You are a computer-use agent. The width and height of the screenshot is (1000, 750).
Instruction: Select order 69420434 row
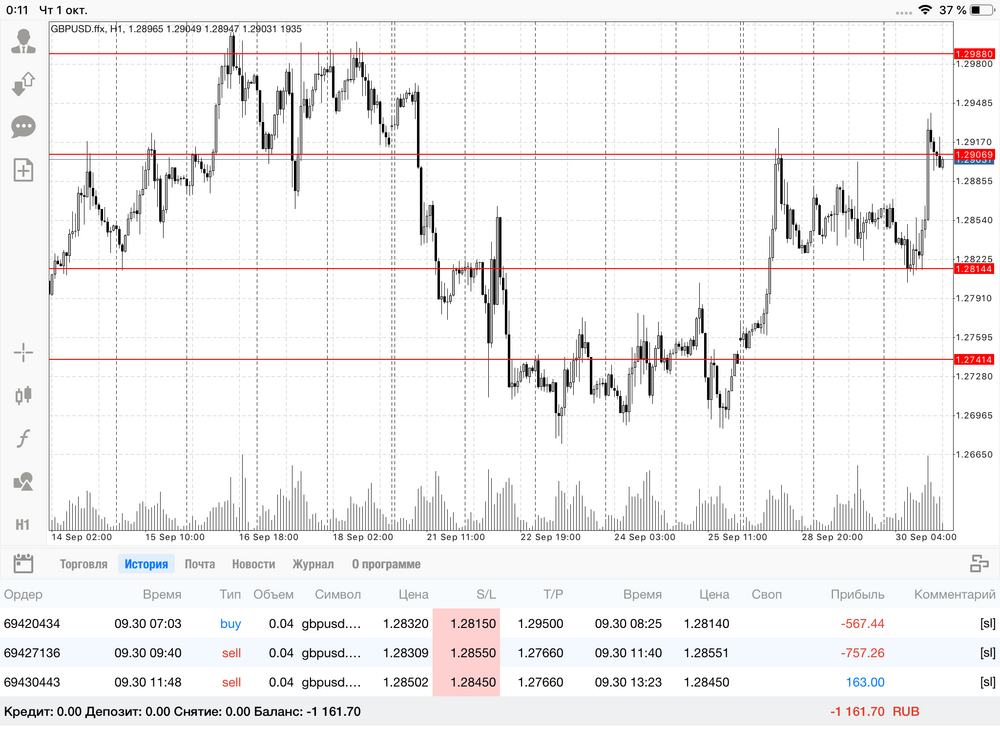tap(500, 624)
